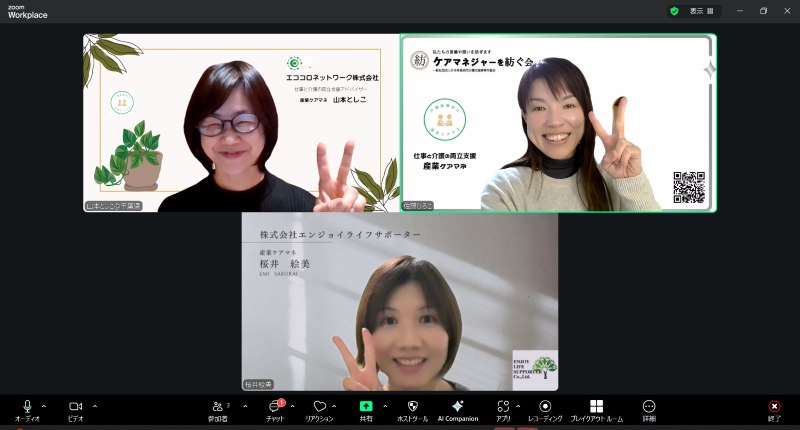Screen dimensions: 800x430
Task: Open the アプリ apps icon
Action: coord(503,409)
